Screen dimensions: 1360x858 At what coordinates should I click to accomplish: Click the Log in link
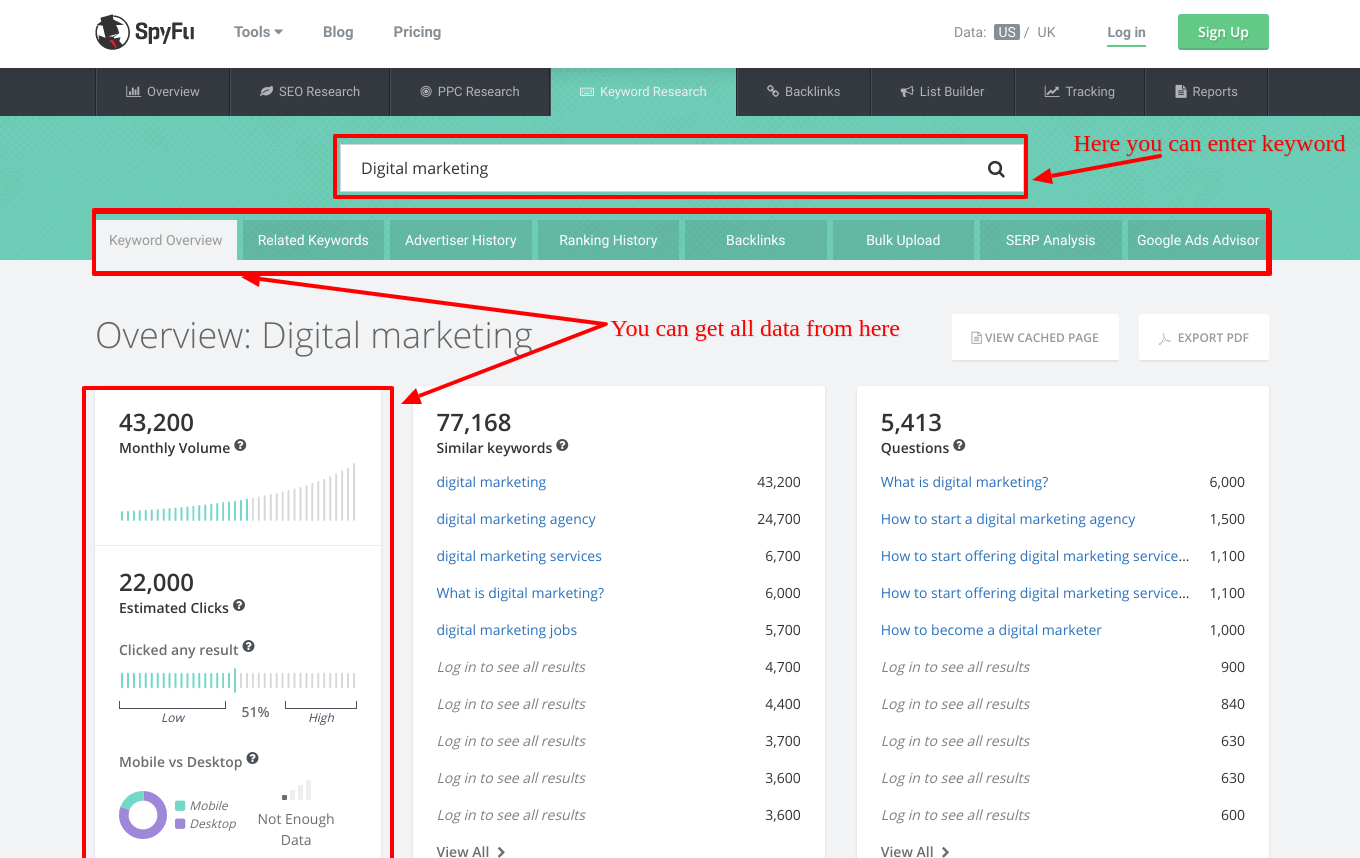pos(1126,32)
